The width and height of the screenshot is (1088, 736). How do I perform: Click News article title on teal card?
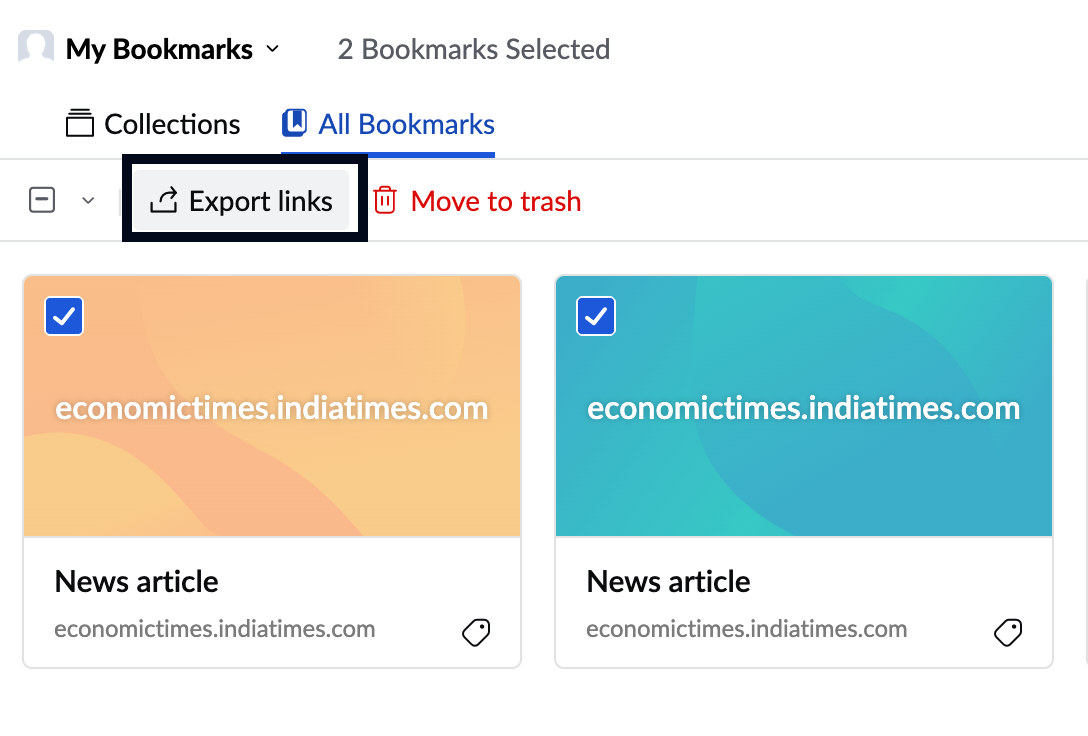click(x=668, y=581)
